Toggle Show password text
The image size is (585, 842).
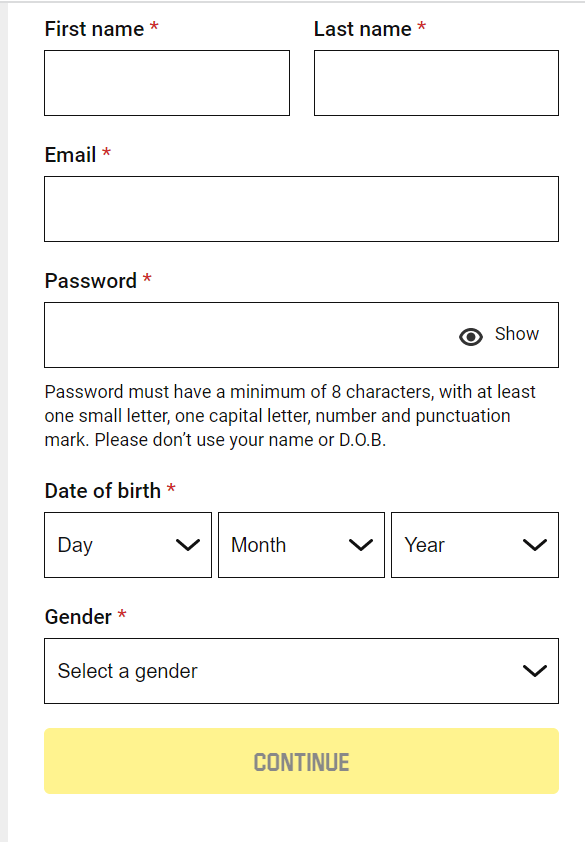click(516, 334)
